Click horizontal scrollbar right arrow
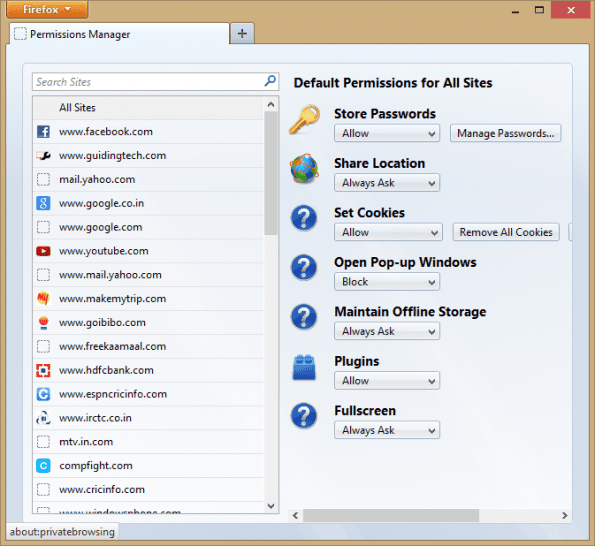Image resolution: width=595 pixels, height=546 pixels. pos(565,515)
